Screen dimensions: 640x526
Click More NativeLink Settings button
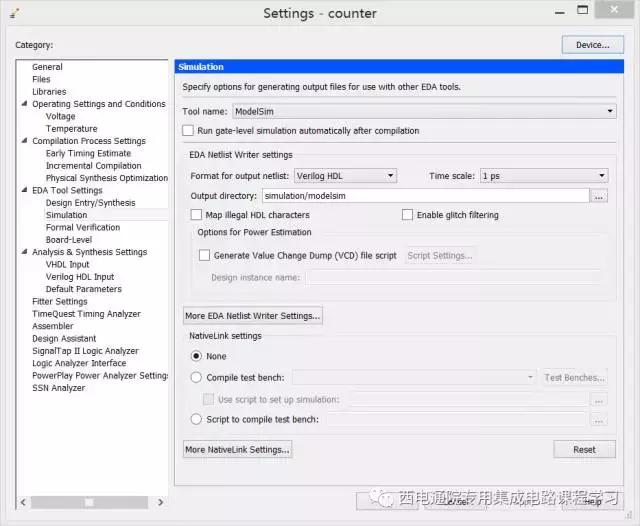click(x=238, y=449)
